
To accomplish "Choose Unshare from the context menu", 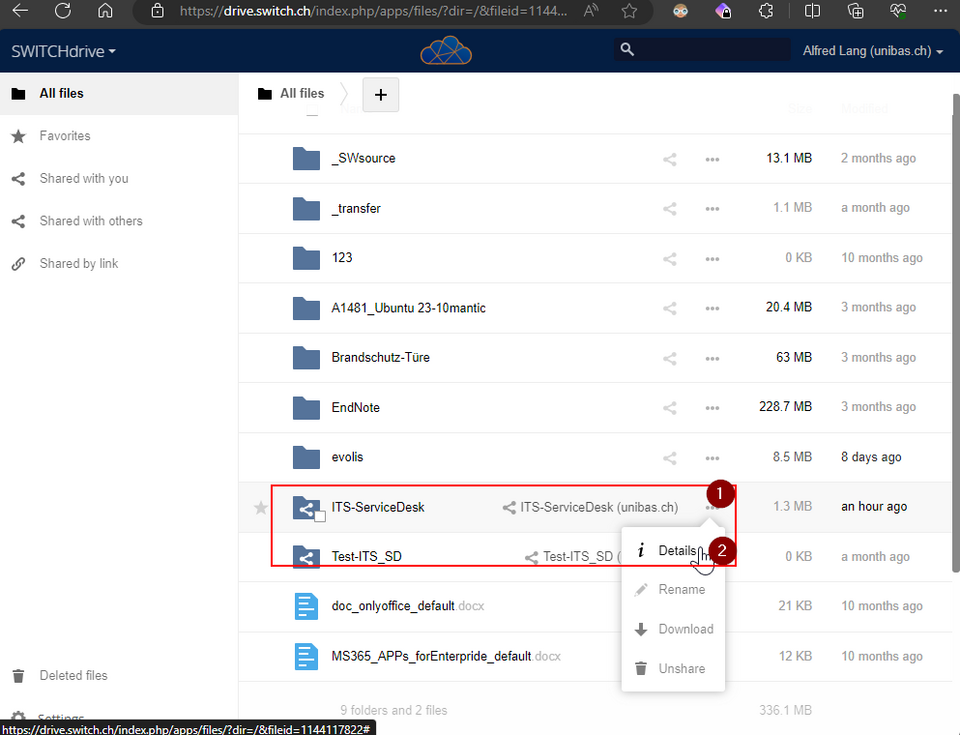I will tap(673, 668).
